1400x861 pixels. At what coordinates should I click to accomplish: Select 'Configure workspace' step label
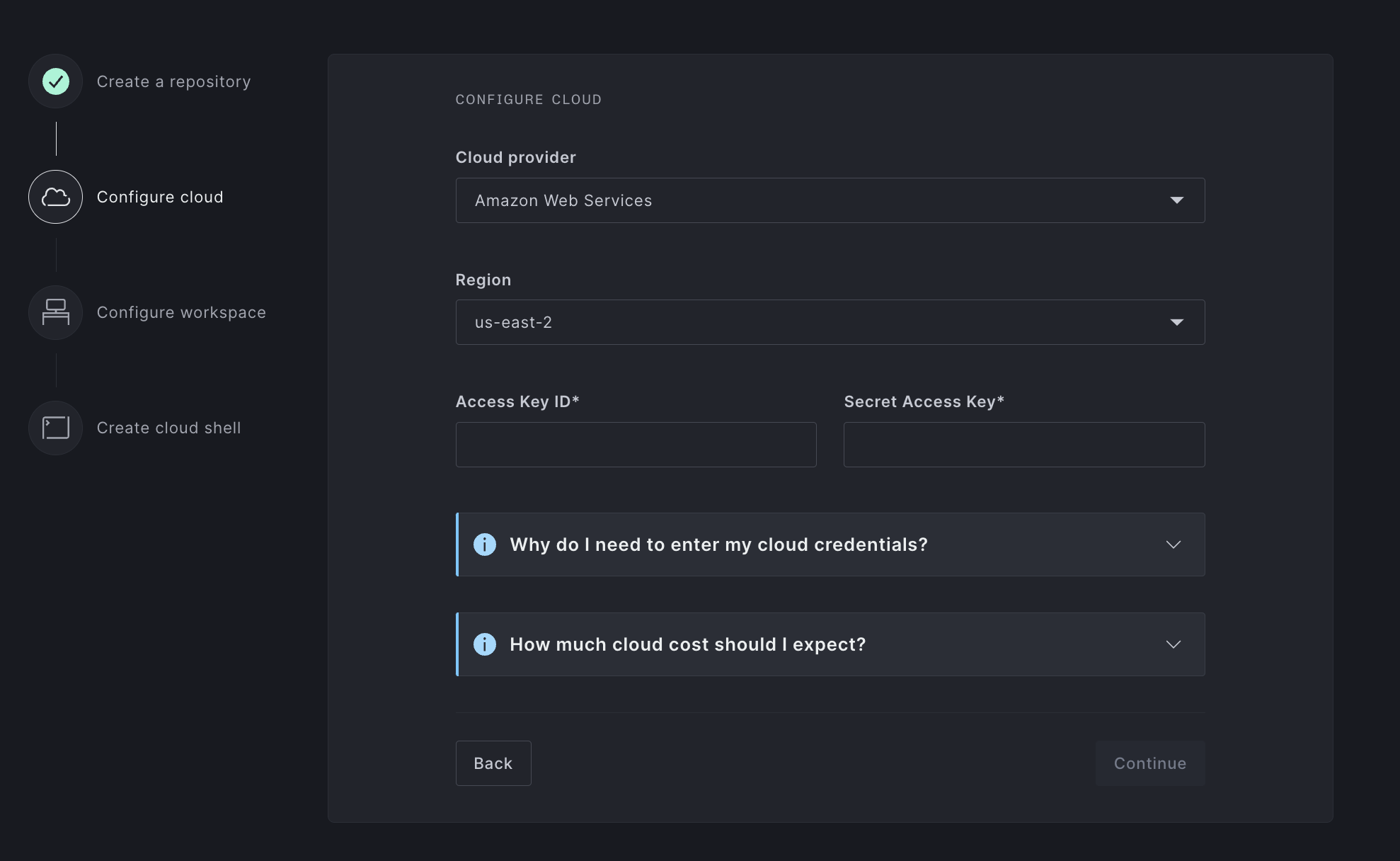point(181,312)
